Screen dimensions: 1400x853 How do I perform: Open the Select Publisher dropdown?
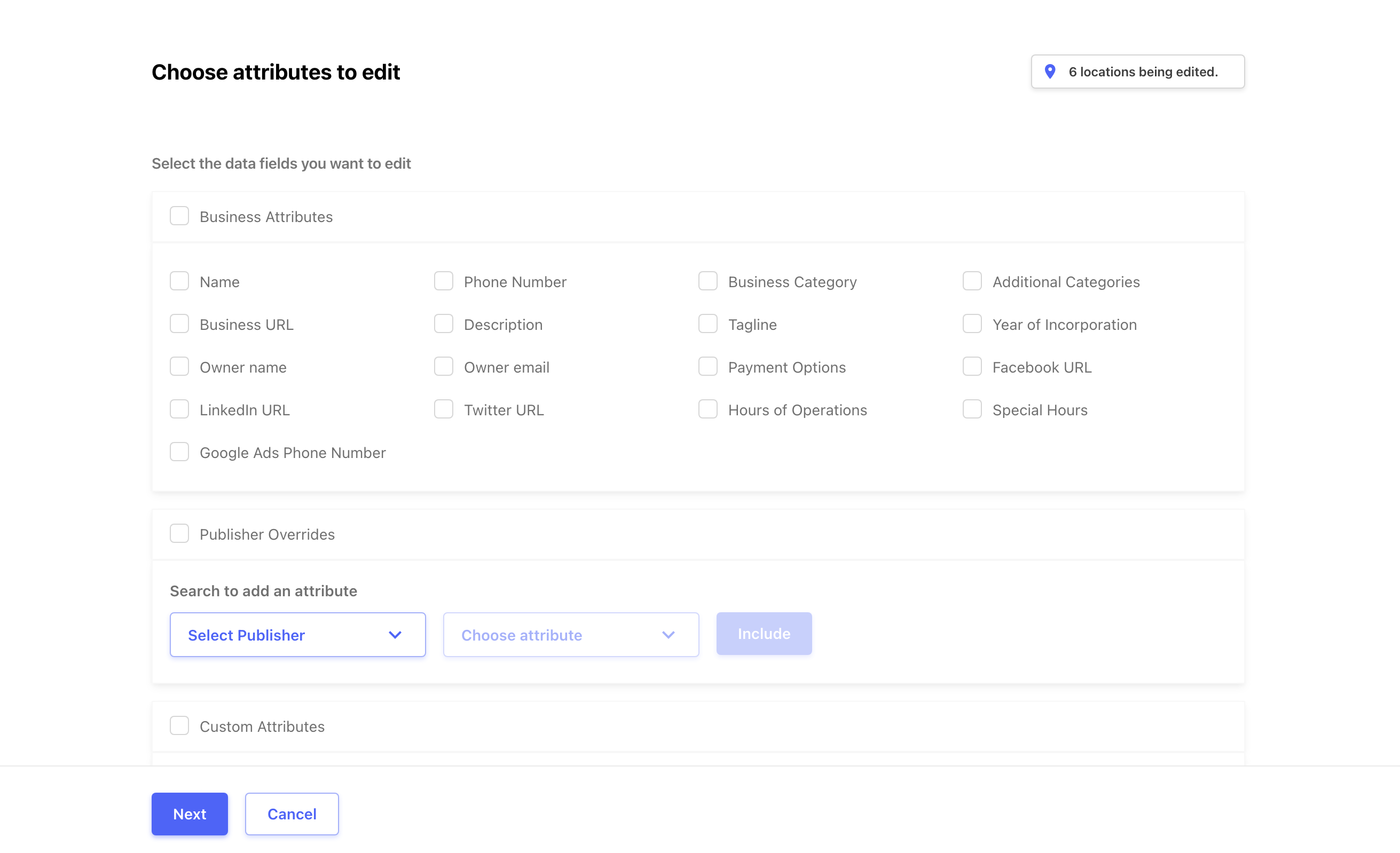click(298, 634)
